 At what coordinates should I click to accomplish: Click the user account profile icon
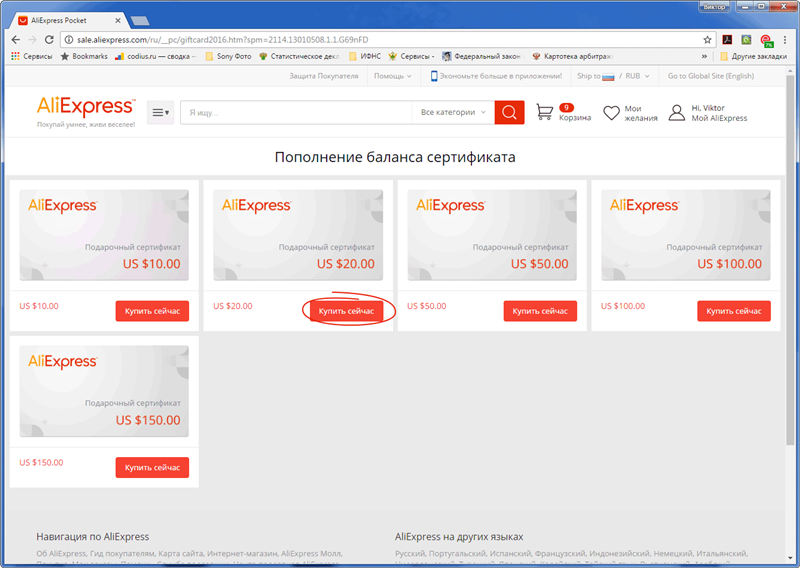coord(677,113)
